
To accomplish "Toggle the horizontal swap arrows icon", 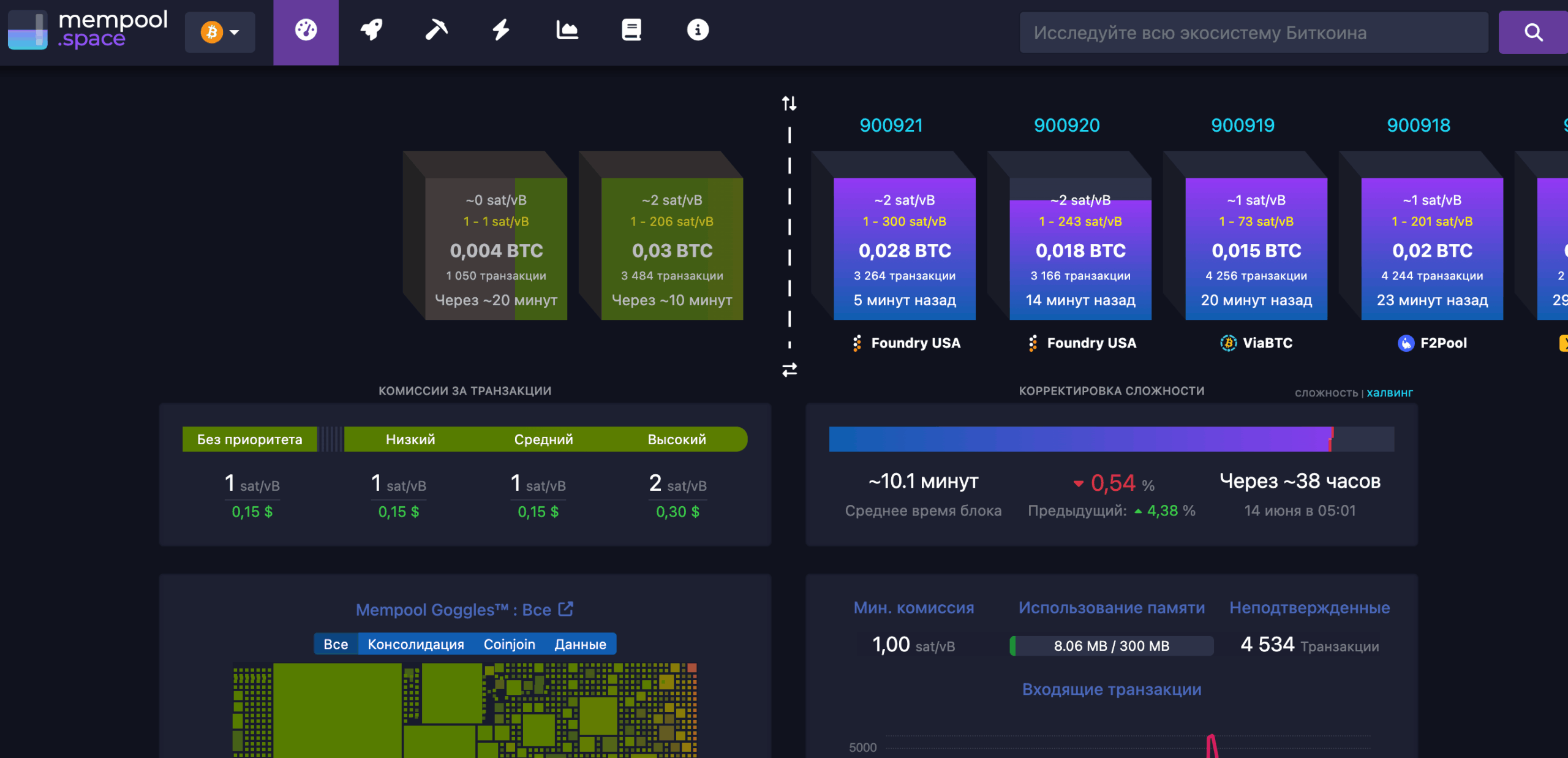I will tap(789, 370).
